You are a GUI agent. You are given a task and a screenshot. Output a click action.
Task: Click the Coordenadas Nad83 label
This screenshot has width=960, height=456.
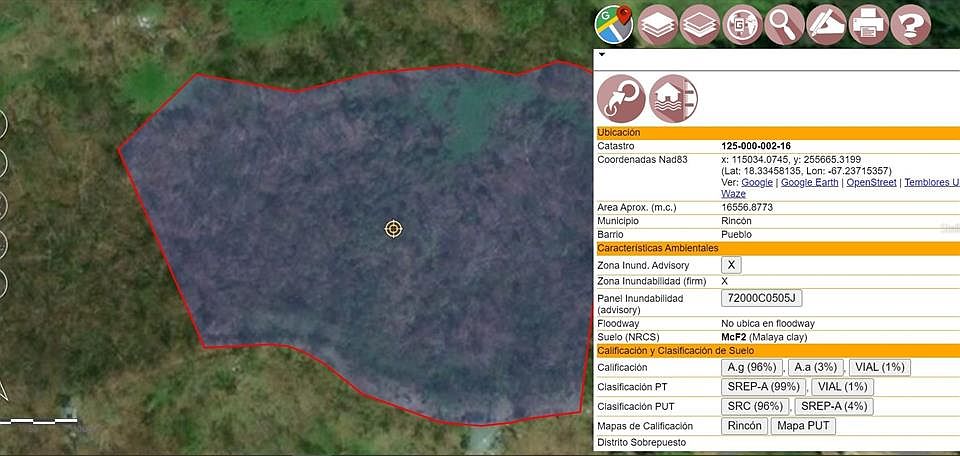click(x=642, y=160)
